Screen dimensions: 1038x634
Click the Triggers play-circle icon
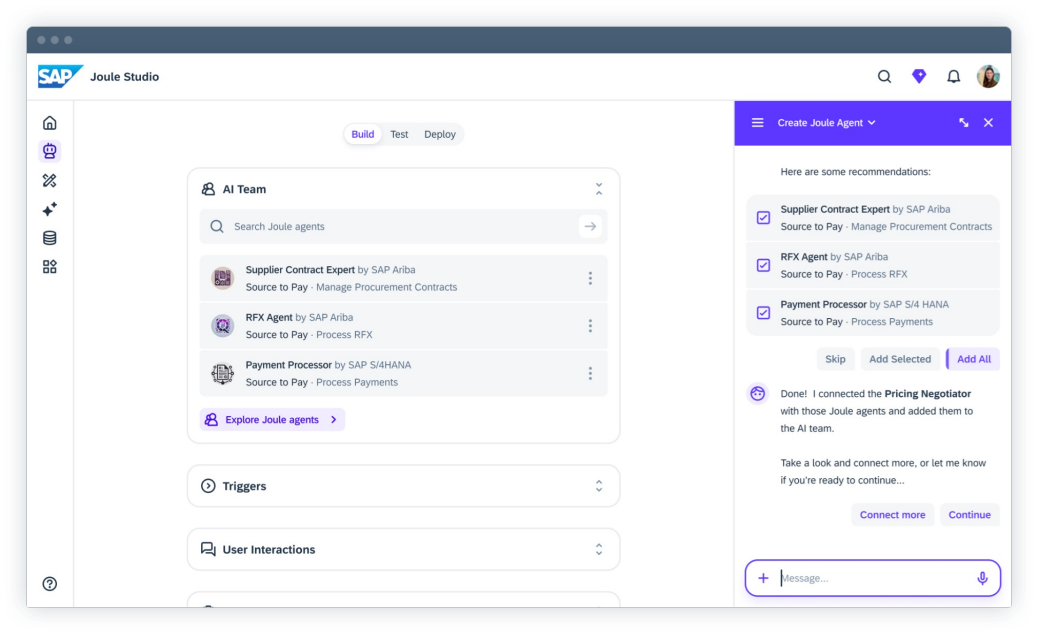point(208,486)
